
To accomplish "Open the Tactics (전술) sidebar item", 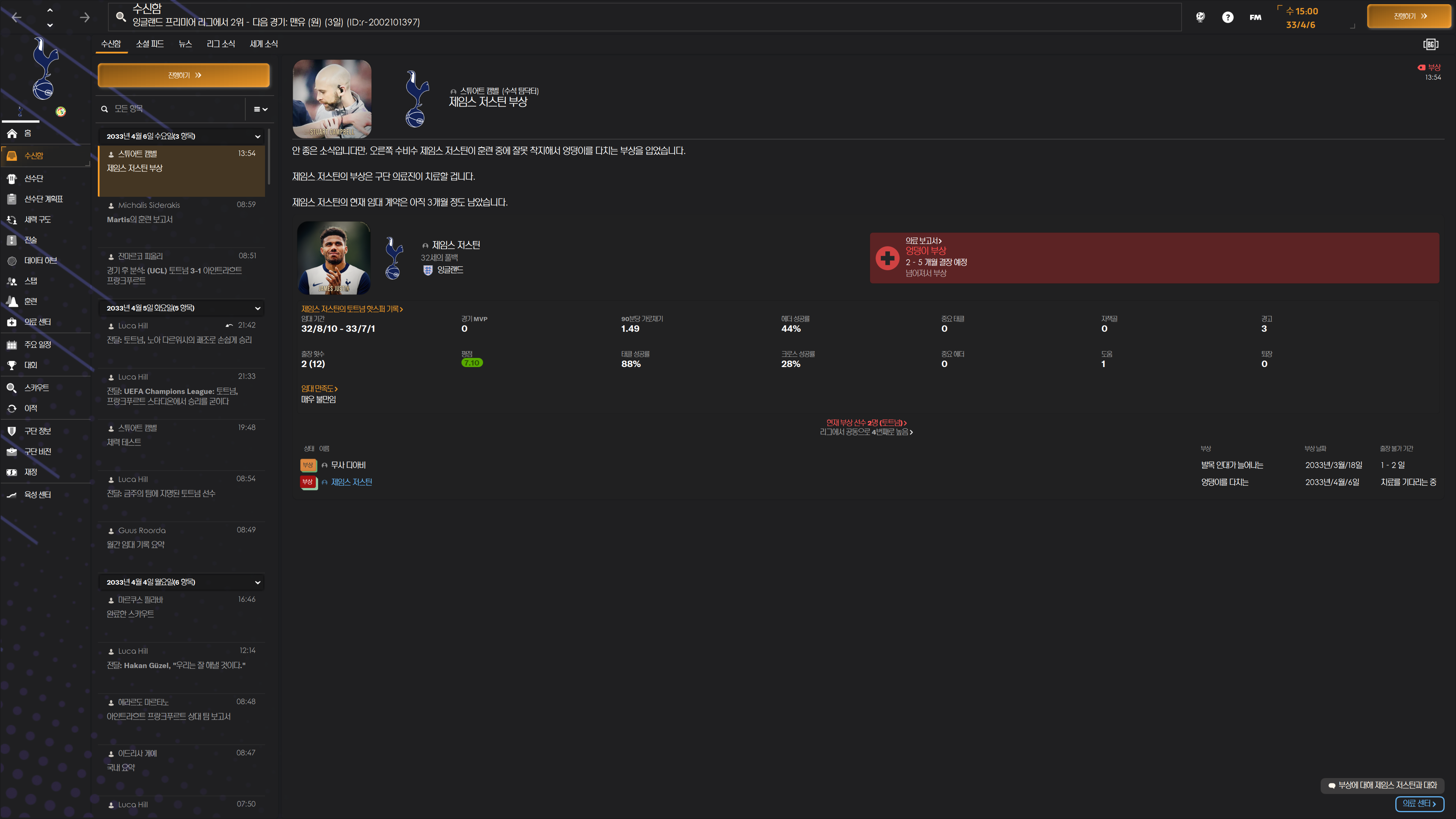I will [x=30, y=240].
